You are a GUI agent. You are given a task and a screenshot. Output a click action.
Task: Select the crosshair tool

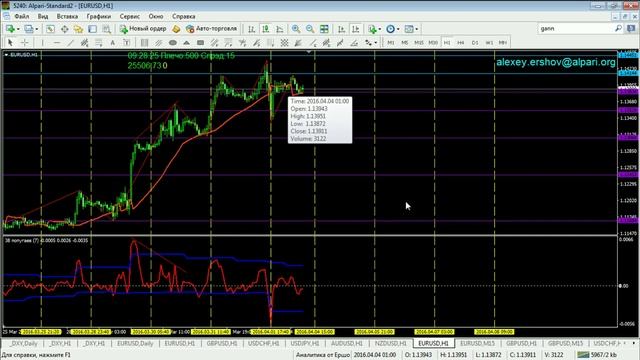tap(24, 42)
